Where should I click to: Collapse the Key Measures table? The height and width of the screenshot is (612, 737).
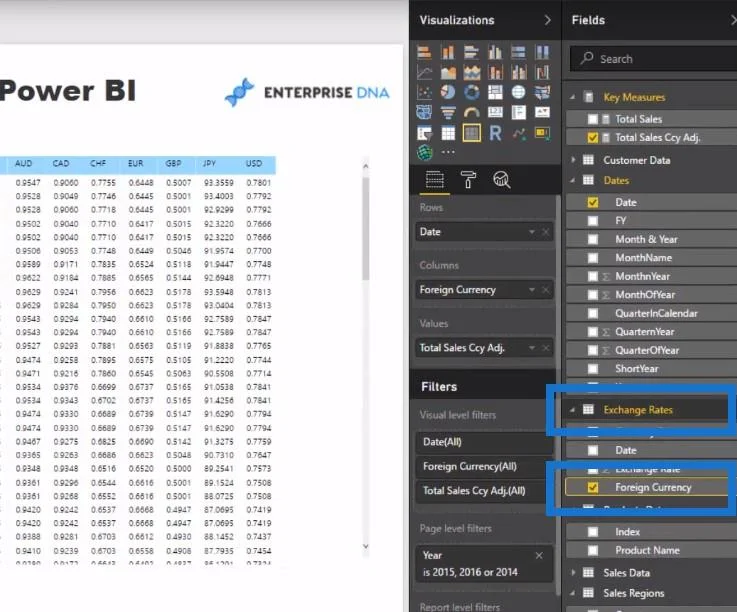tap(572, 97)
